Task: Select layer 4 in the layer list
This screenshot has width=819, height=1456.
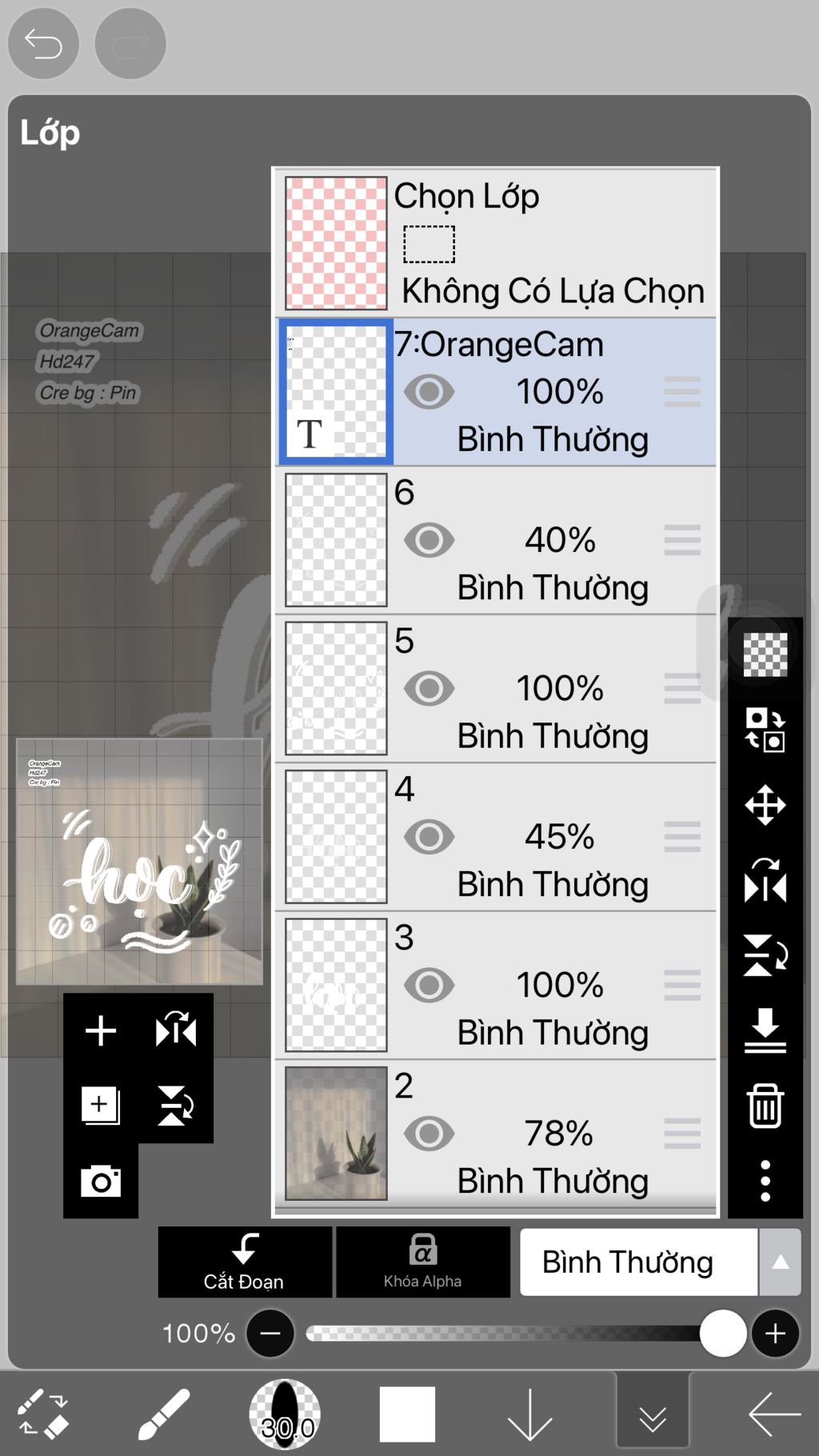Action: (496, 837)
